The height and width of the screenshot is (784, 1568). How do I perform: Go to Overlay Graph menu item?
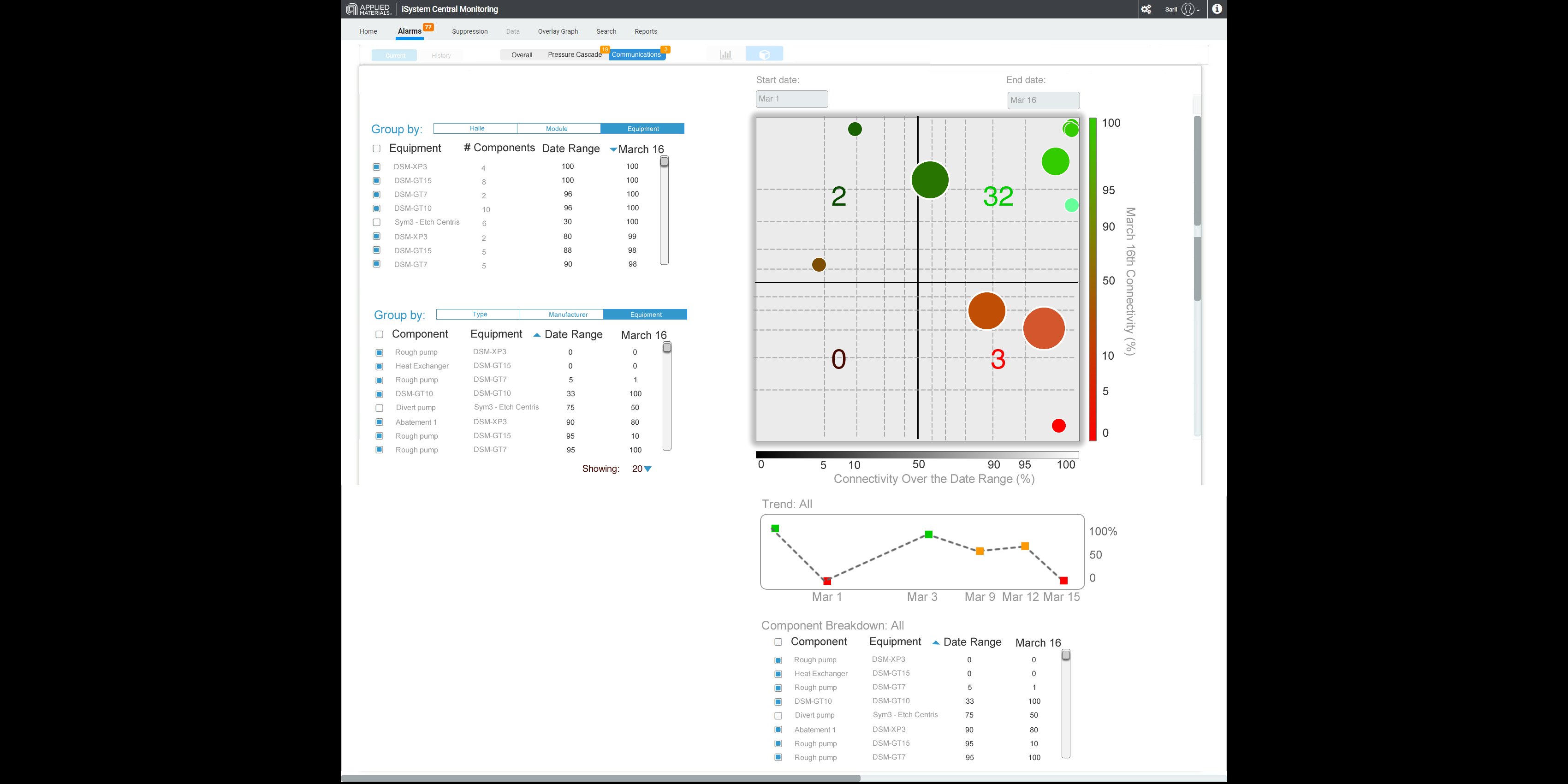click(x=558, y=32)
